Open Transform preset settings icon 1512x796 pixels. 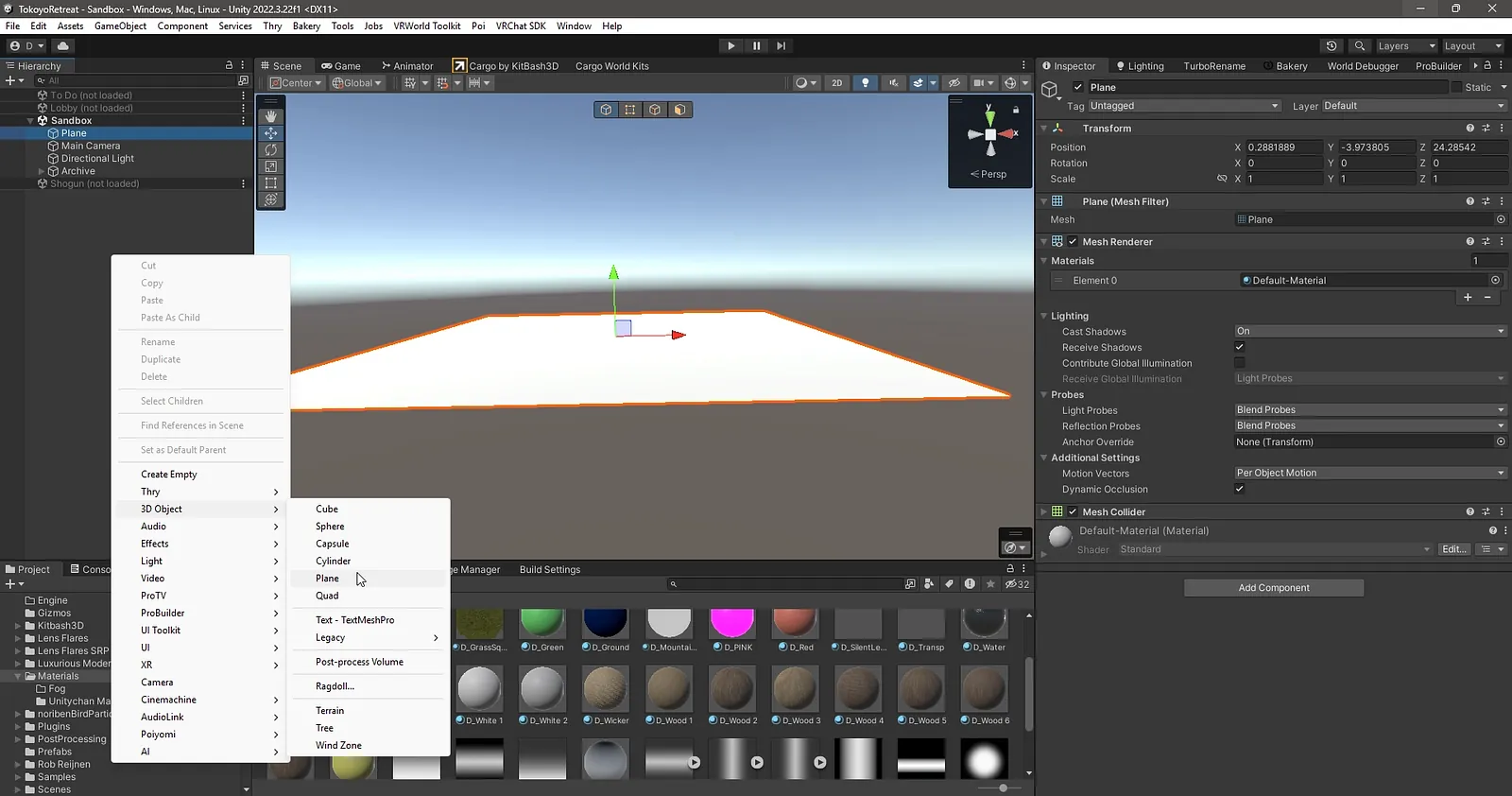(1486, 129)
